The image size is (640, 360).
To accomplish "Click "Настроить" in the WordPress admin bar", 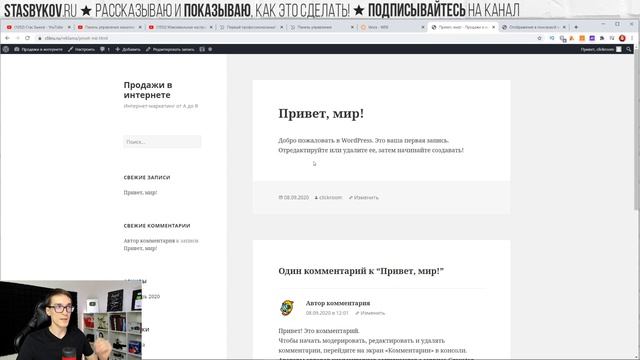I will [81, 49].
